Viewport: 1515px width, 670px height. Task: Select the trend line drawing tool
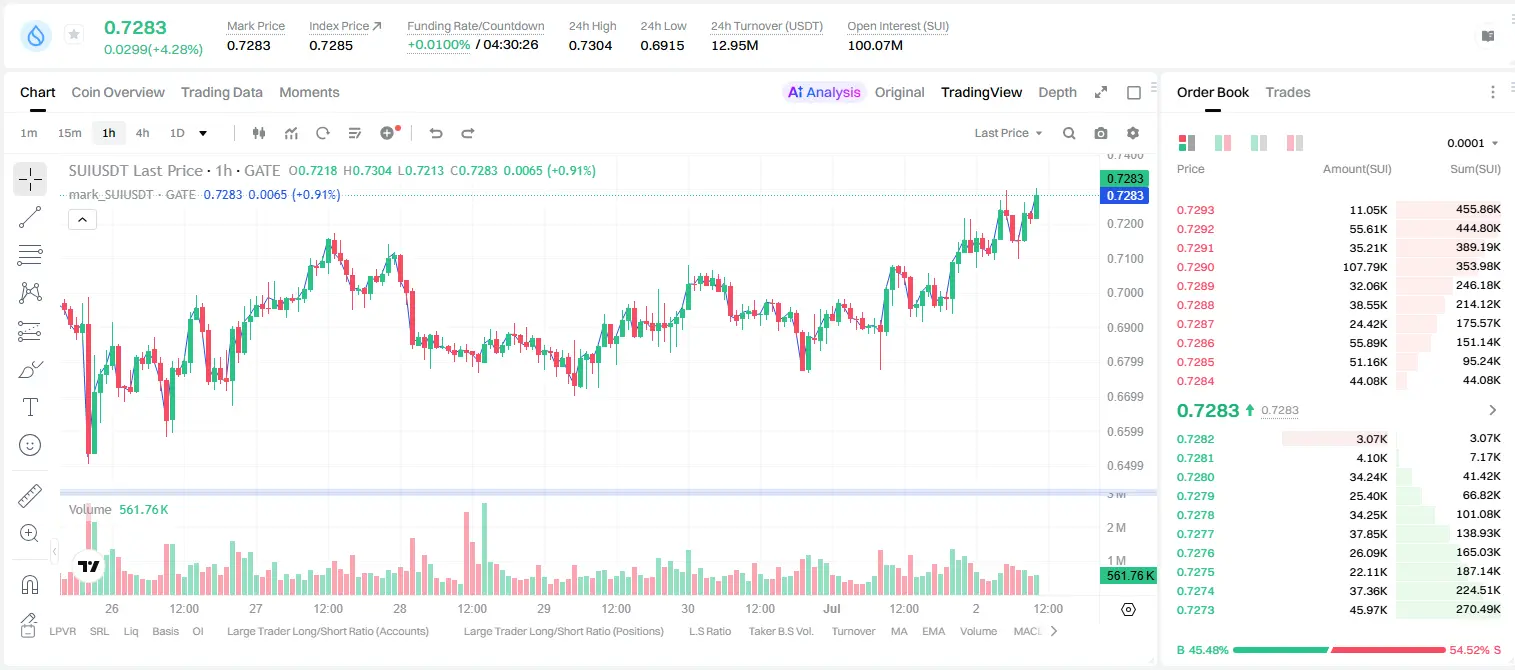click(x=30, y=217)
